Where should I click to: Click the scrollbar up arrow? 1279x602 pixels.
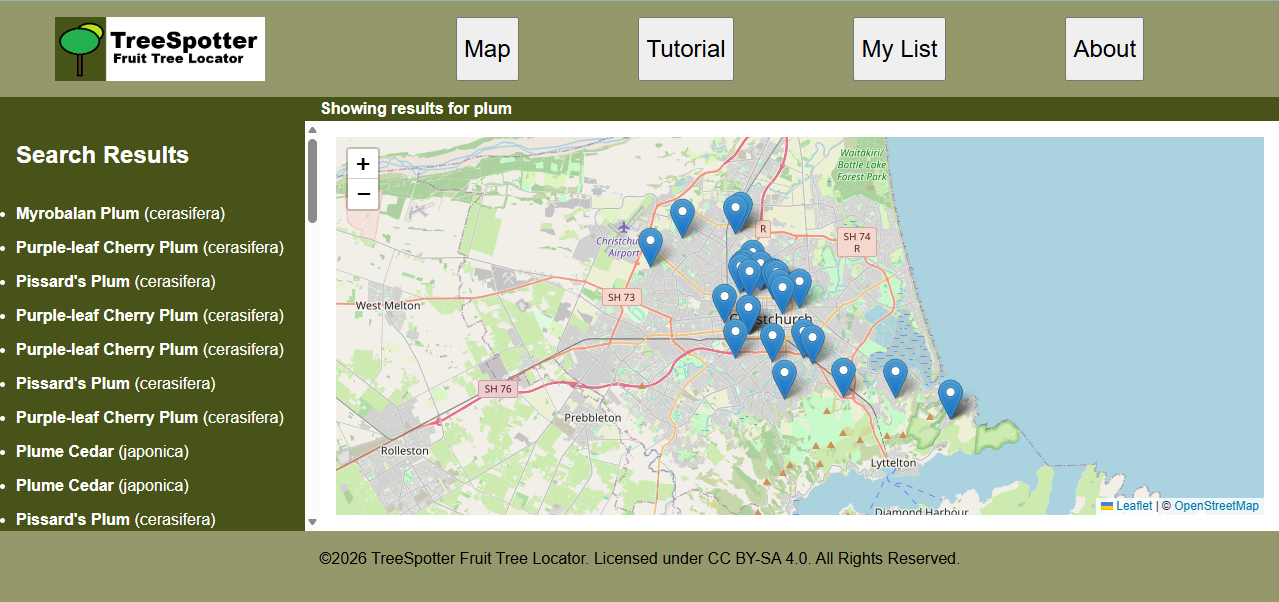[x=312, y=130]
